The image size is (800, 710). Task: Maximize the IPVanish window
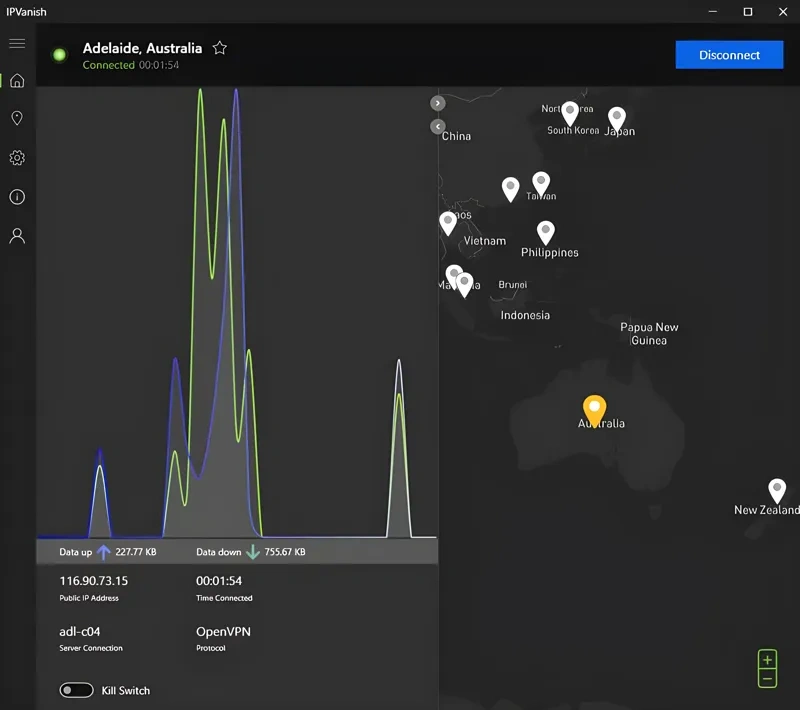pyautogui.click(x=748, y=12)
